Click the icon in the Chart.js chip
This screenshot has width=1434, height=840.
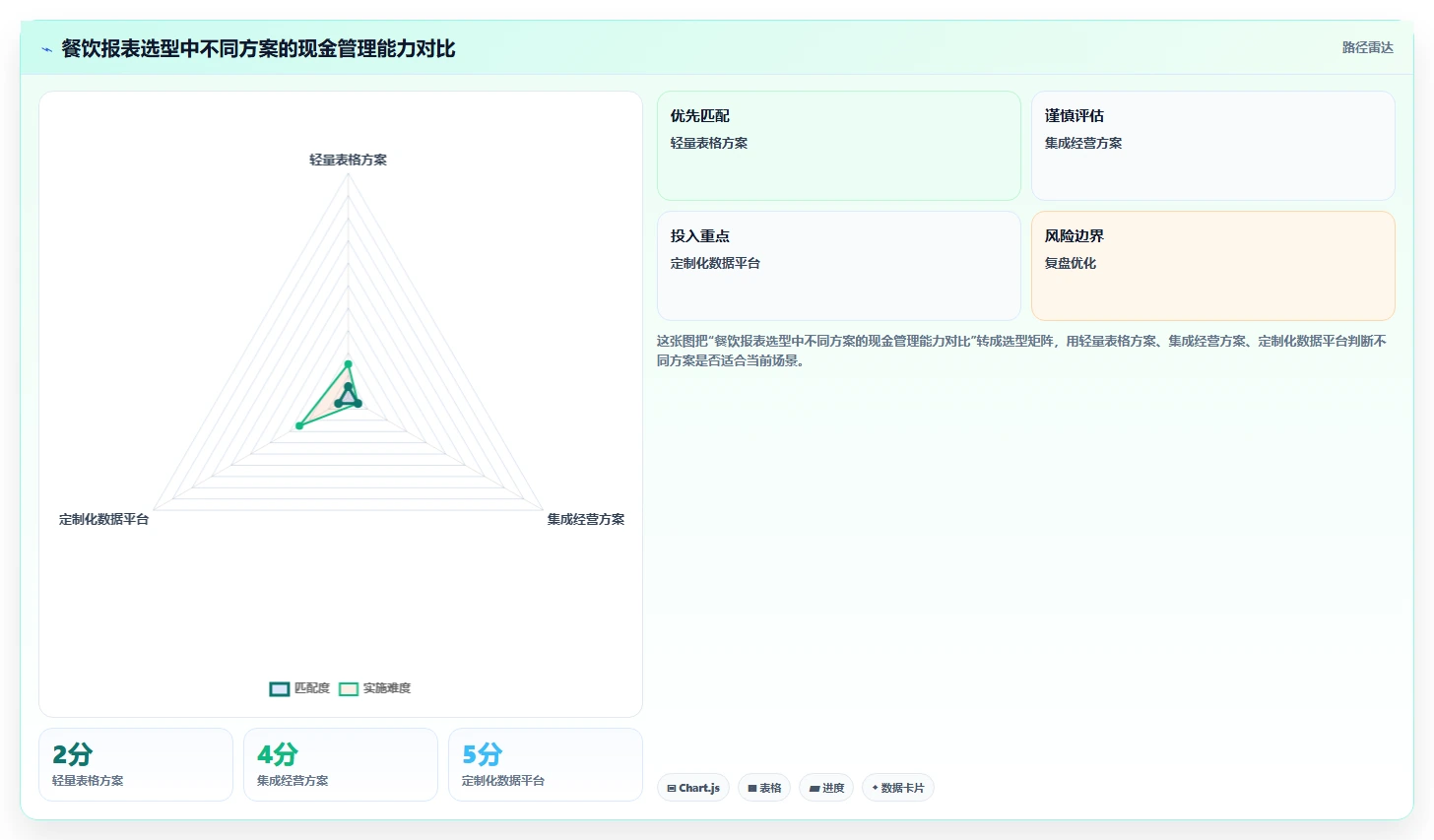click(672, 789)
